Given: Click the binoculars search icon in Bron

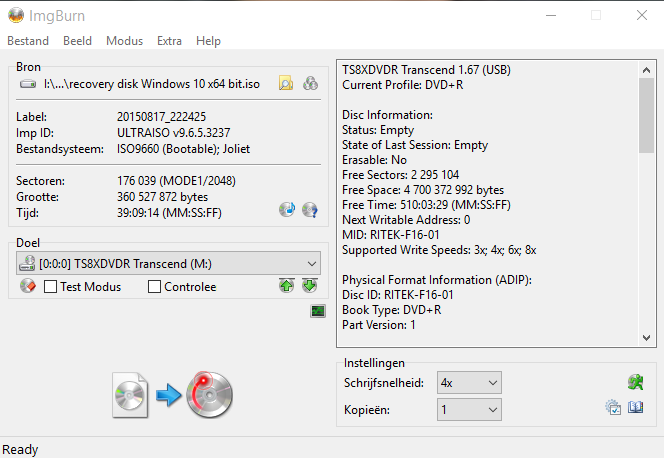Looking at the screenshot, I should (x=310, y=84).
